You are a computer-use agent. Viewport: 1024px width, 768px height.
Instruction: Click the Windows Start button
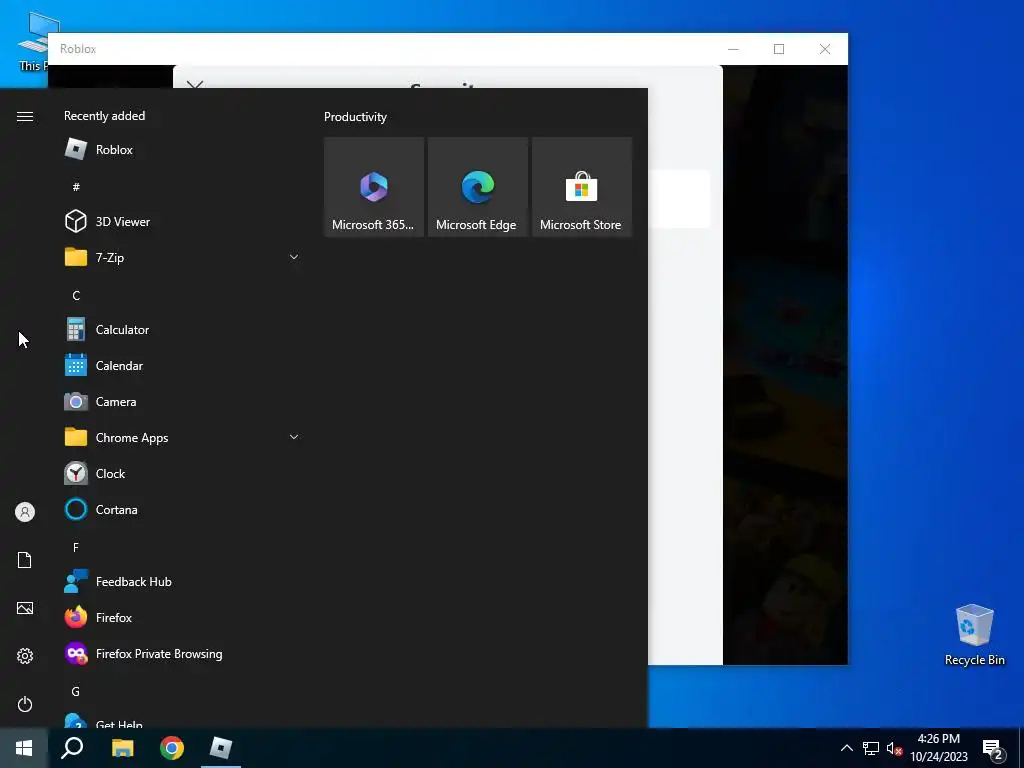(24, 748)
